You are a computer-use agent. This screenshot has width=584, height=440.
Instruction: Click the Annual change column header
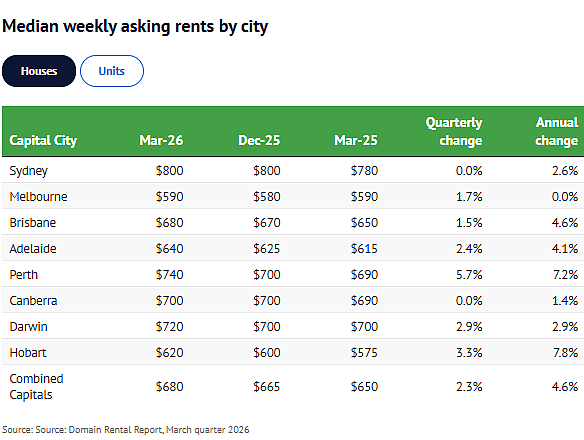coord(557,132)
